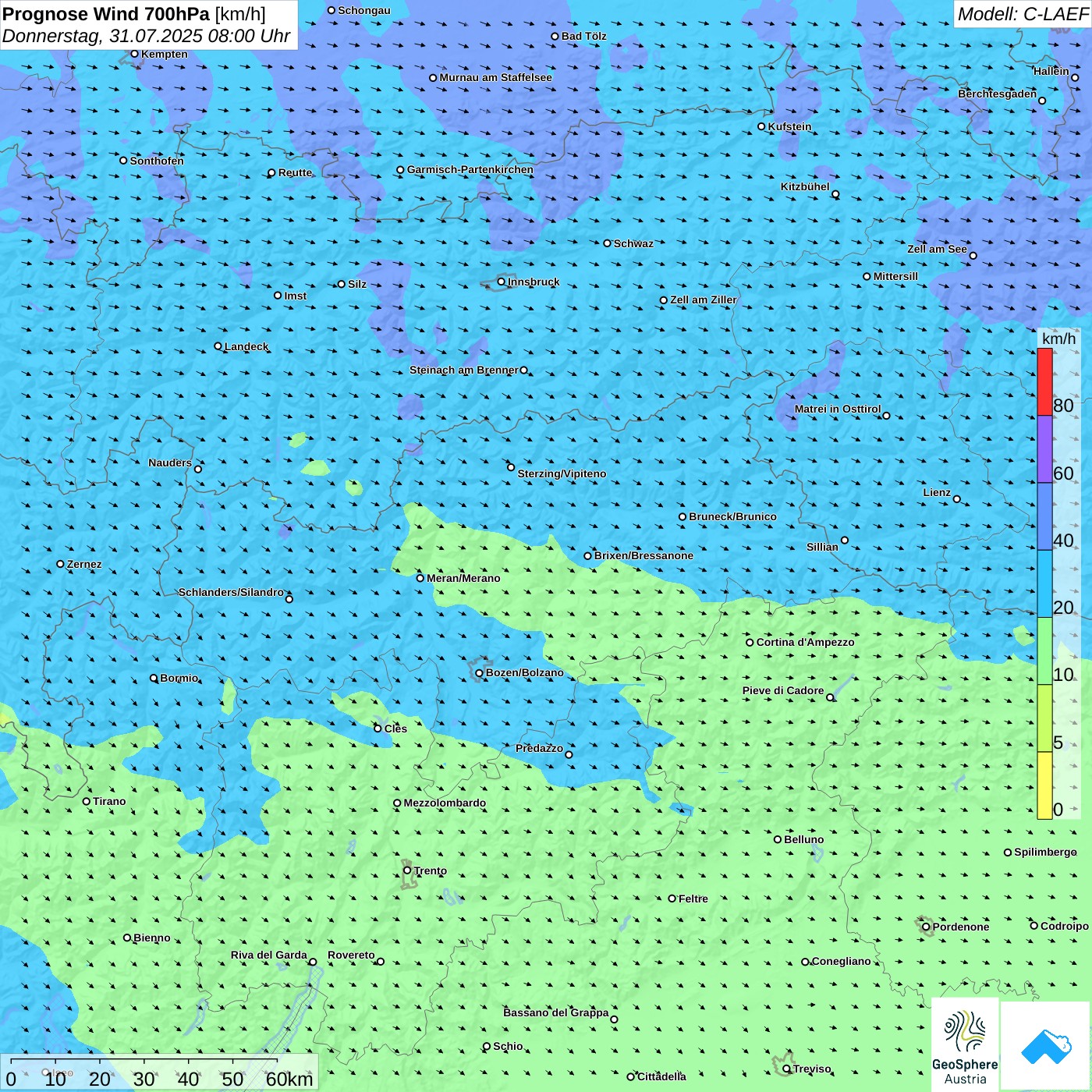Click the '60km' scale bar label
The image size is (1092, 1092).
pyautogui.click(x=289, y=1080)
